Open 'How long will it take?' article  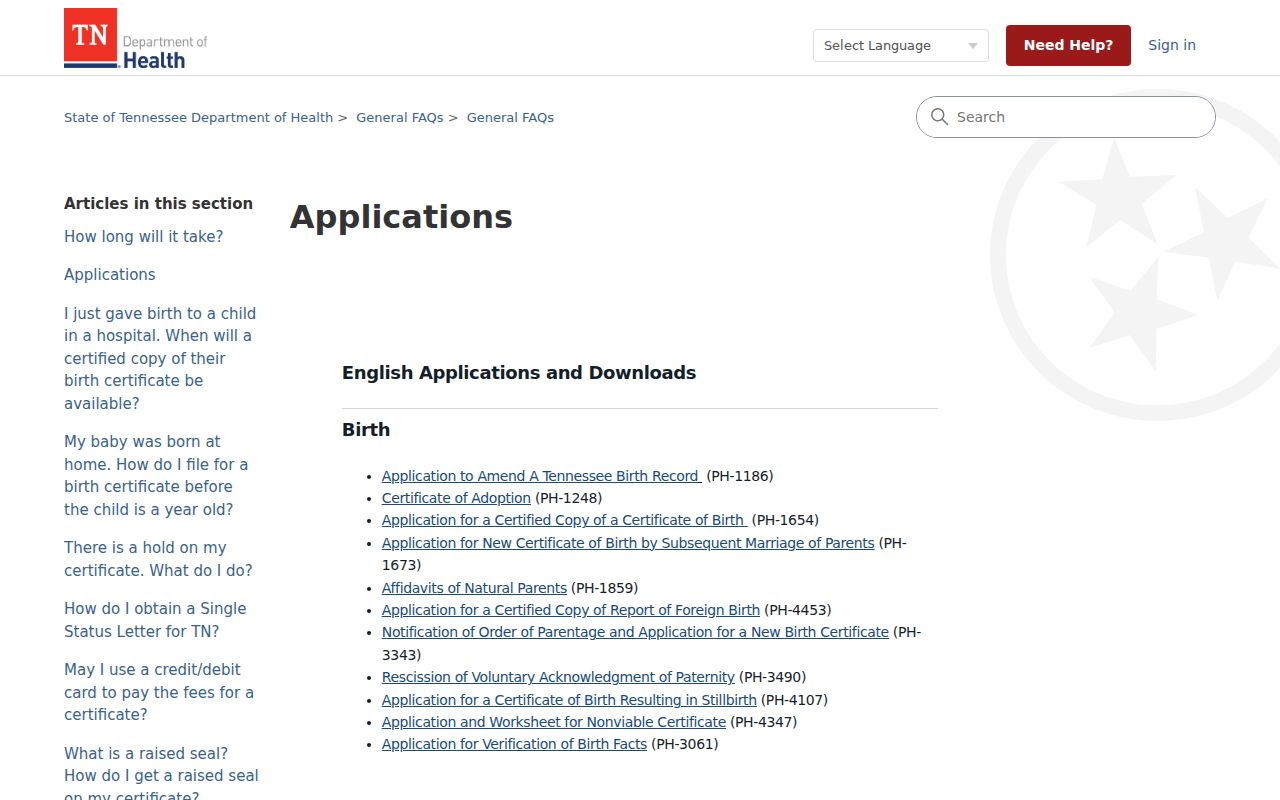144,237
